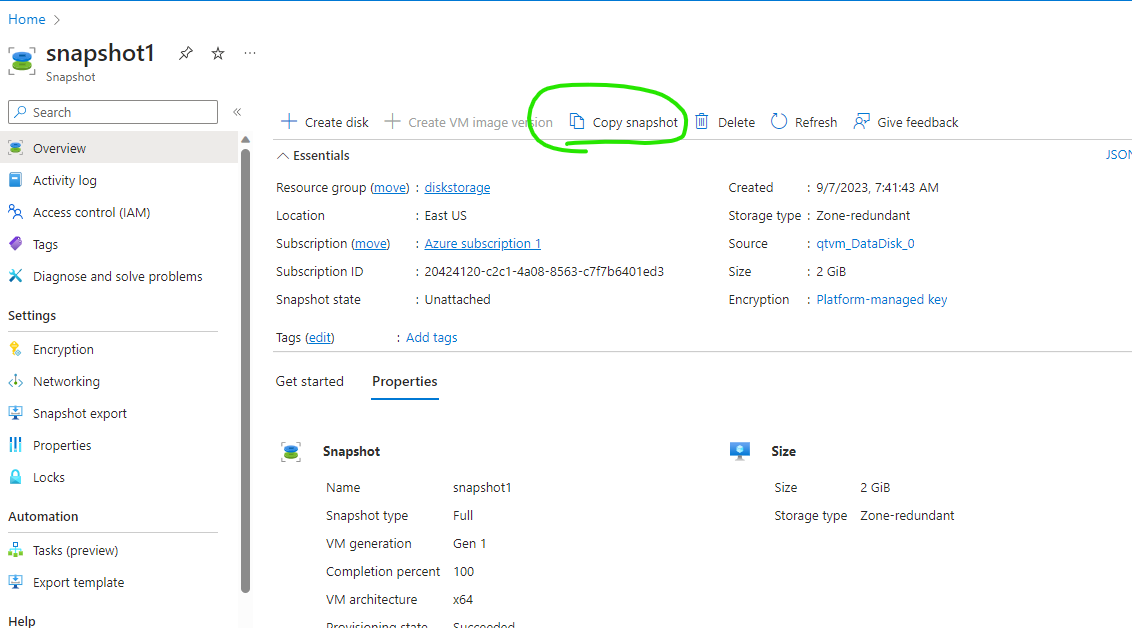The height and width of the screenshot is (628, 1132).
Task: Open source disk qtvm_DataDisk_0 link
Action: (865, 244)
